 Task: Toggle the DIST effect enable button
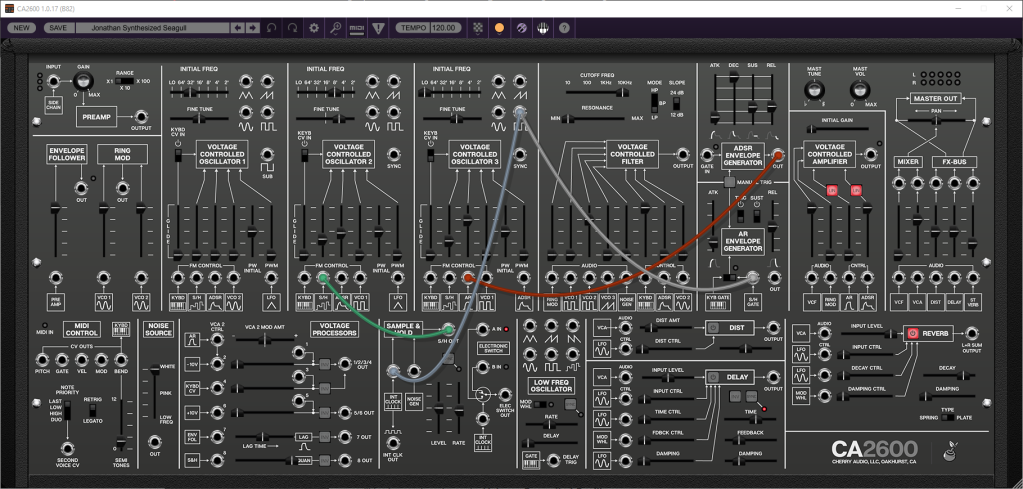point(713,327)
